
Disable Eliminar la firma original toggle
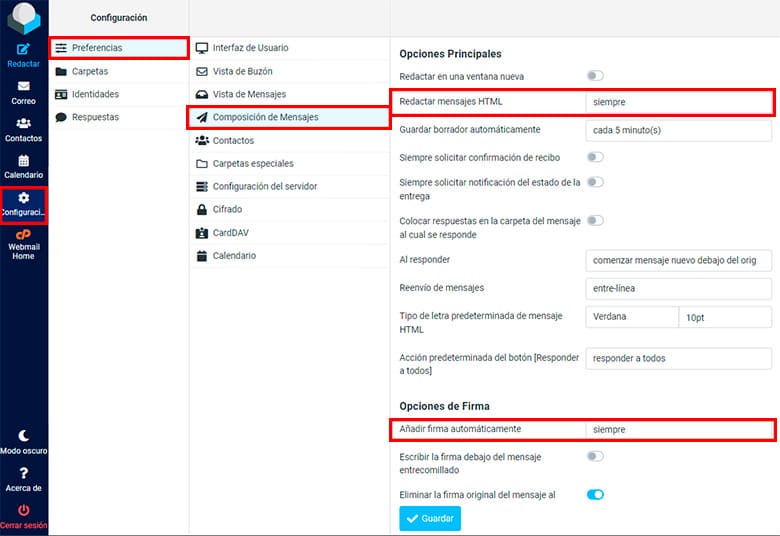(595, 494)
